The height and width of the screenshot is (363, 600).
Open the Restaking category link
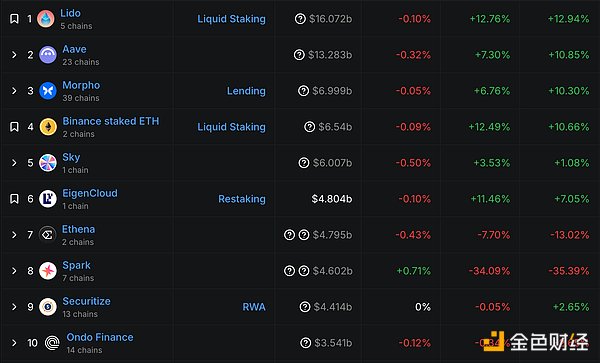pos(242,199)
